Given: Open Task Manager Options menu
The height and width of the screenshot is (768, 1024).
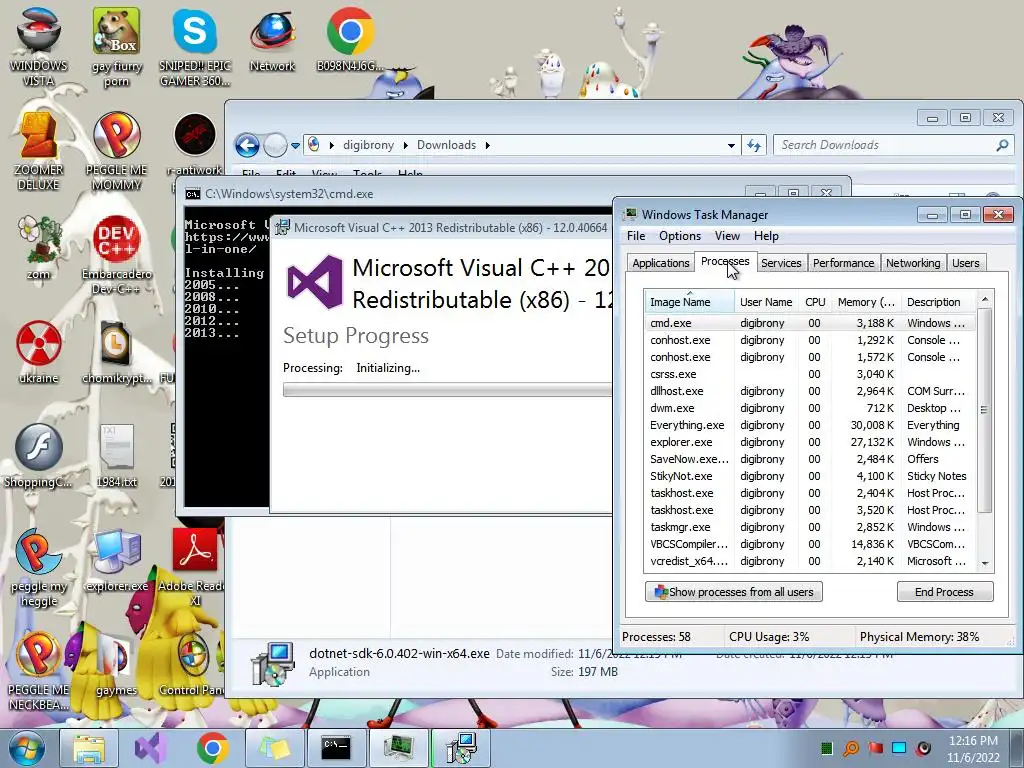Looking at the screenshot, I should [x=680, y=236].
